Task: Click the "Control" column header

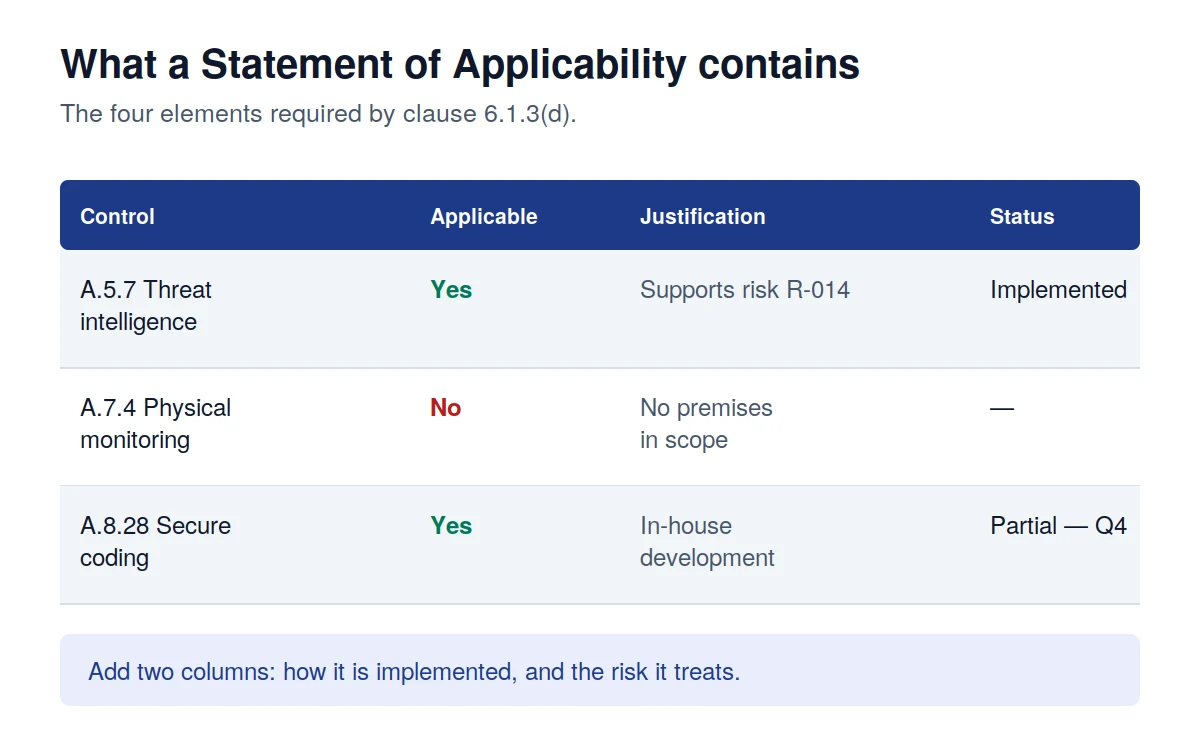Action: point(118,217)
